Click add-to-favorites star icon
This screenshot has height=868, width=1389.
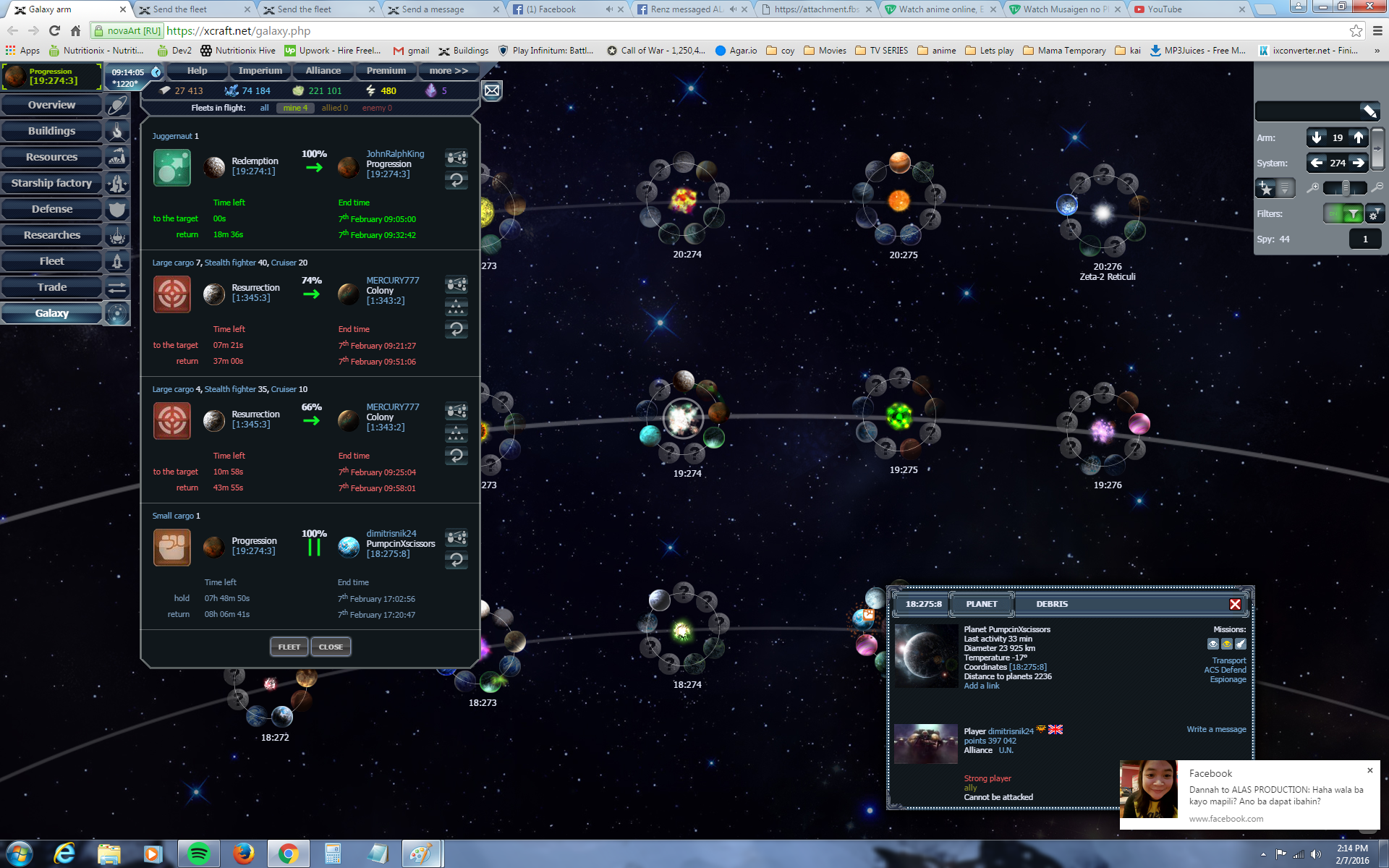click(1265, 188)
